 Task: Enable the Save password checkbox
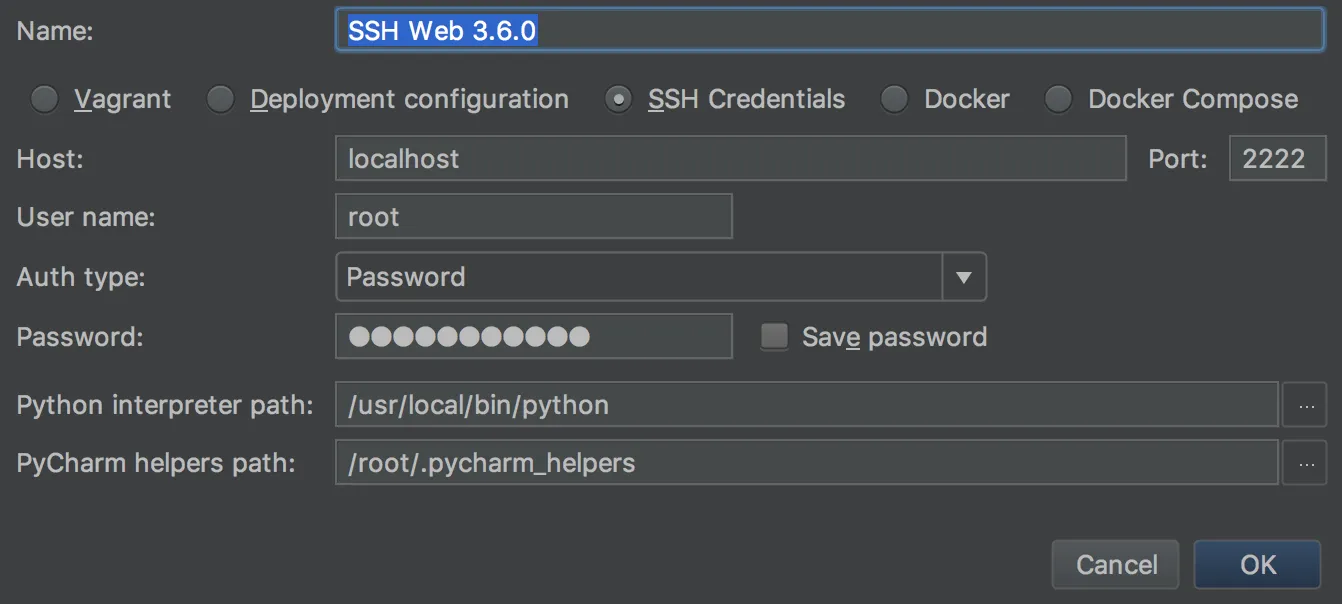[775, 337]
